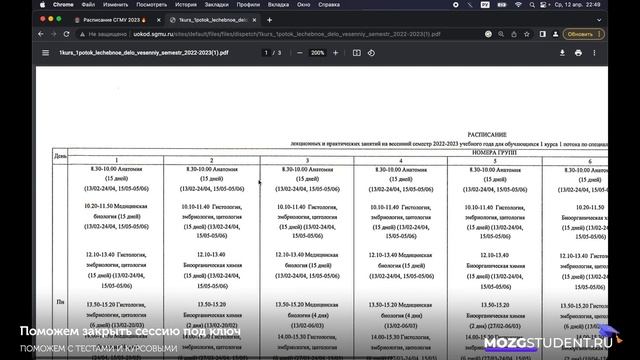Switch keyboard input source in menu bar
Screen dimensions: 640x360
click(x=485, y=5)
